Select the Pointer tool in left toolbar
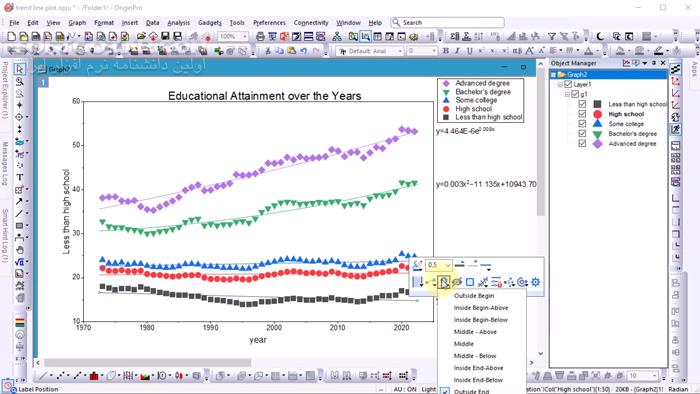700x394 pixels. coord(19,69)
